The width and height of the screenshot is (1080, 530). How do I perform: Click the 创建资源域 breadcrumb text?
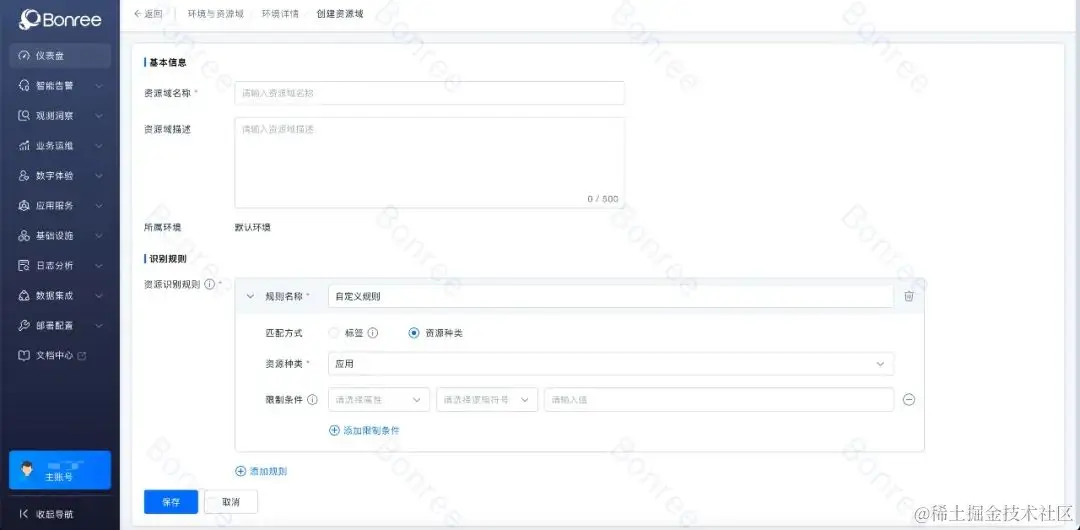point(340,14)
